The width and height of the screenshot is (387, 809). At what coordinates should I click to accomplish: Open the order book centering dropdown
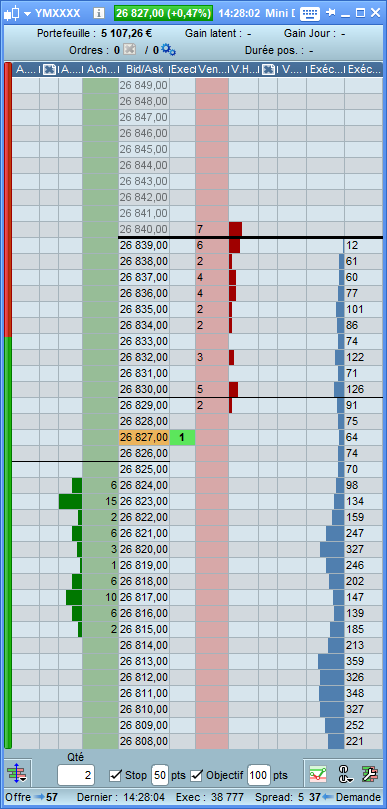point(18,774)
